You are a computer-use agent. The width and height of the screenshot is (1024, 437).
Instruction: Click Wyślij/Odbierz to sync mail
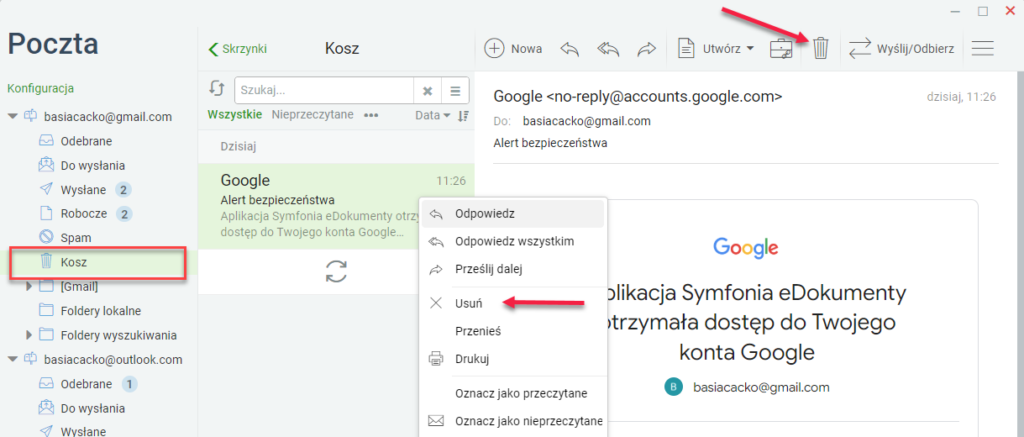(x=901, y=48)
